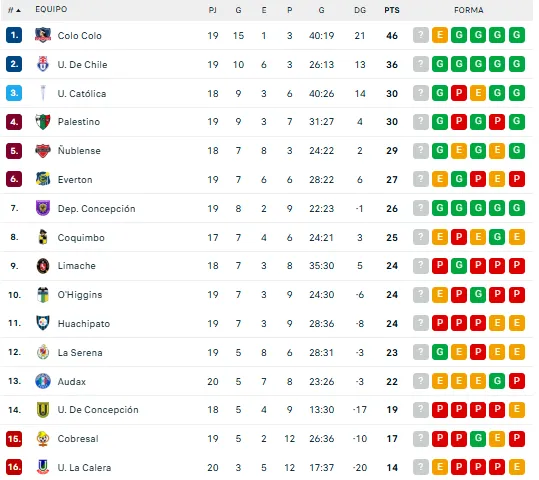
Task: Open the Coquimbo team name link
Action: 81,238
